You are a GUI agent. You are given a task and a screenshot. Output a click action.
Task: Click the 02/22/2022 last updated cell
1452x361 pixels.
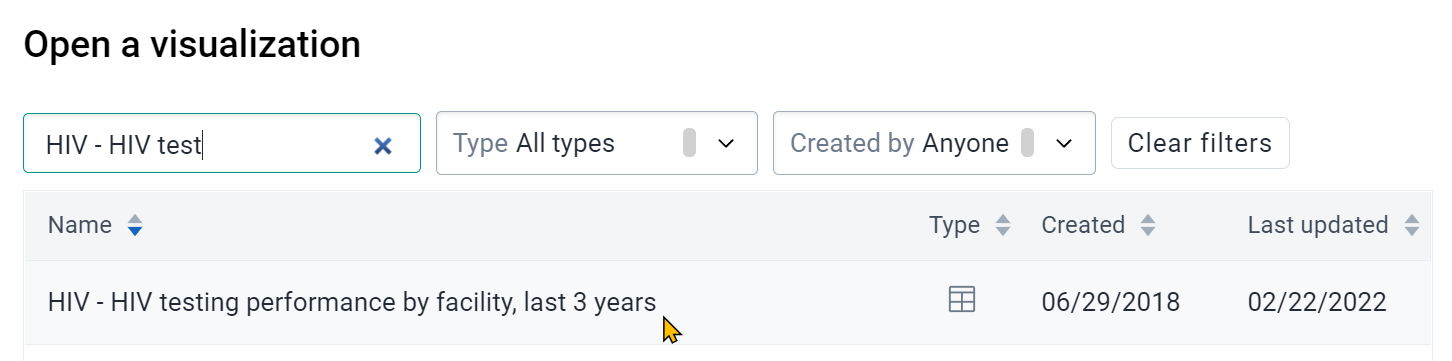[1317, 302]
